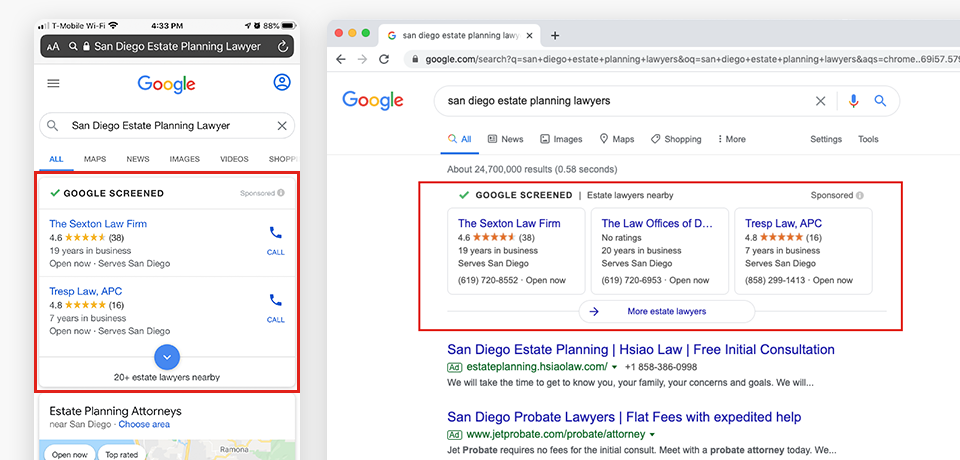Click More estate lawyers button
The width and height of the screenshot is (960, 460).
coord(667,311)
